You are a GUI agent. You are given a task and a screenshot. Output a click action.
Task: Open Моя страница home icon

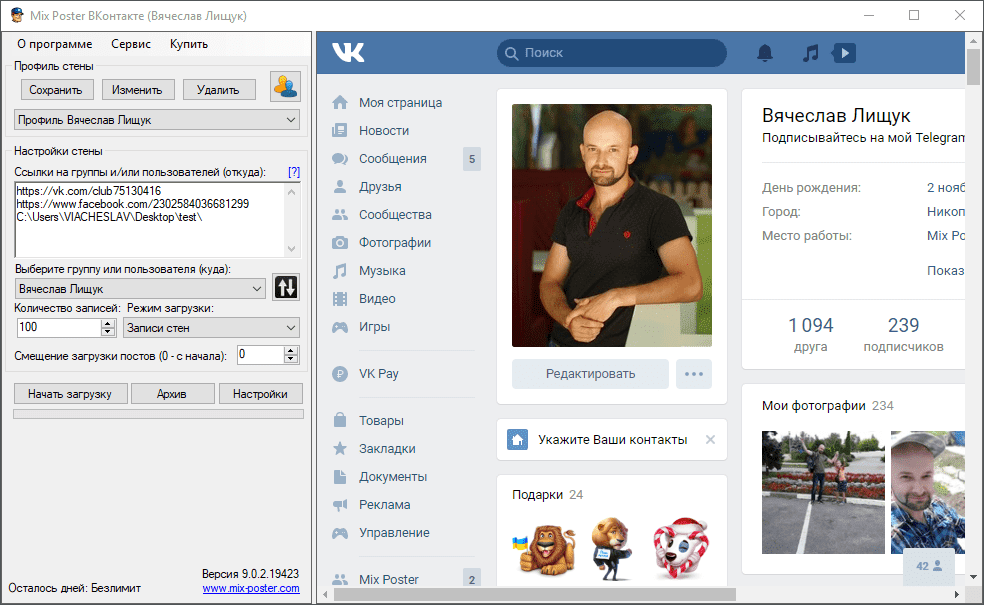tap(340, 102)
